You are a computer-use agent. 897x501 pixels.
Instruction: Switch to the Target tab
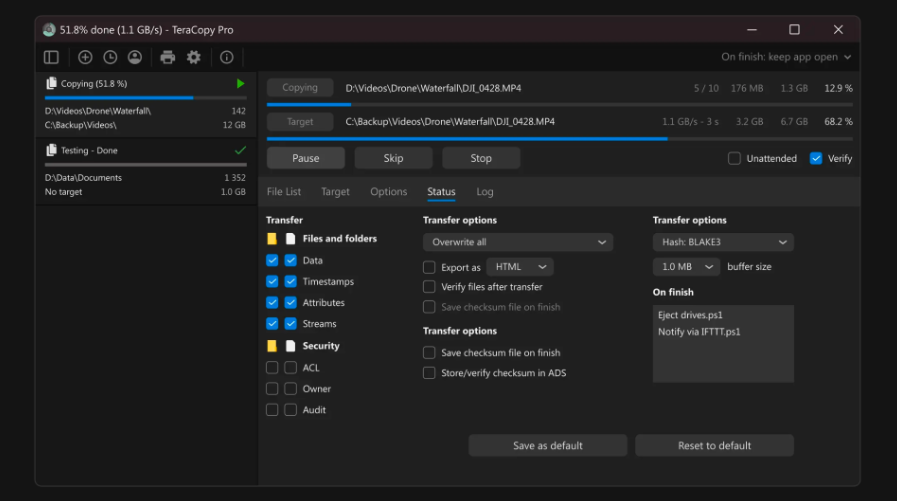335,192
